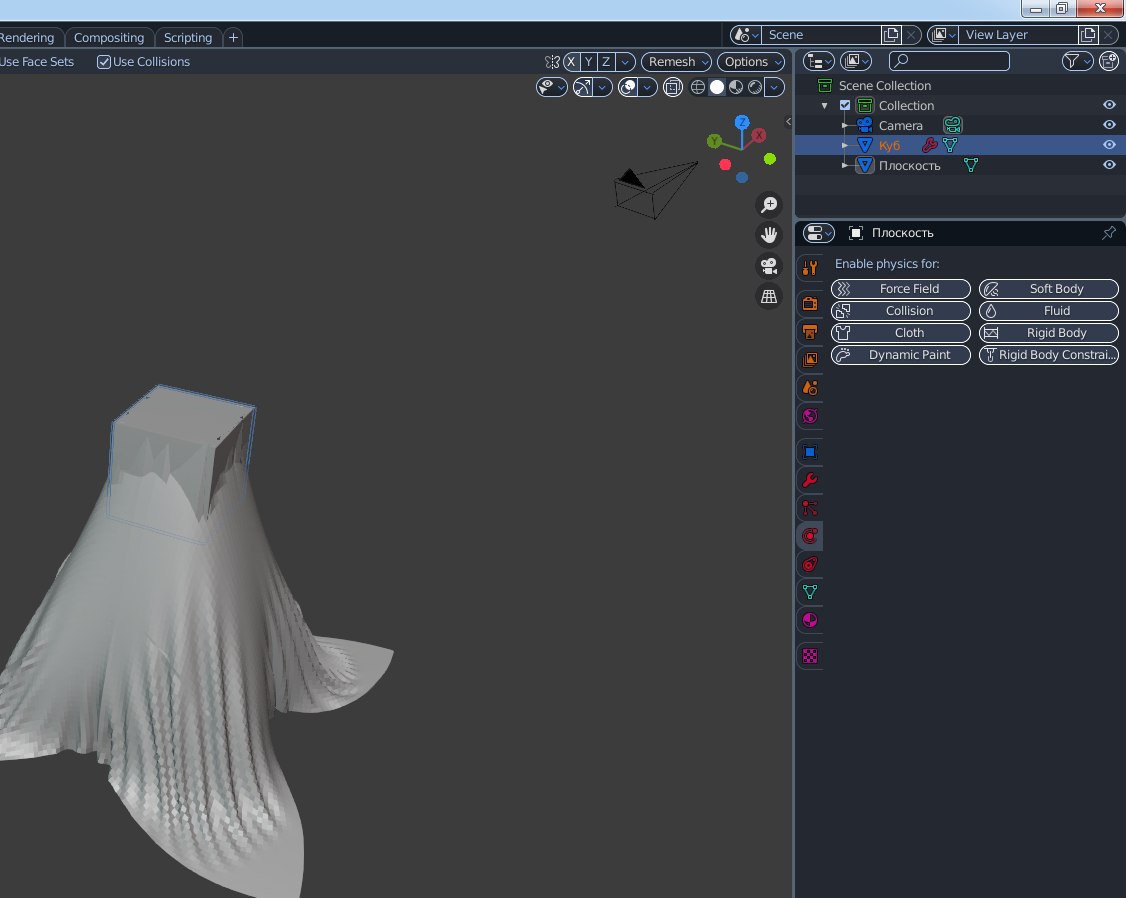1126x898 pixels.
Task: Click the Z axis on navigation gizmo
Action: pyautogui.click(x=742, y=122)
